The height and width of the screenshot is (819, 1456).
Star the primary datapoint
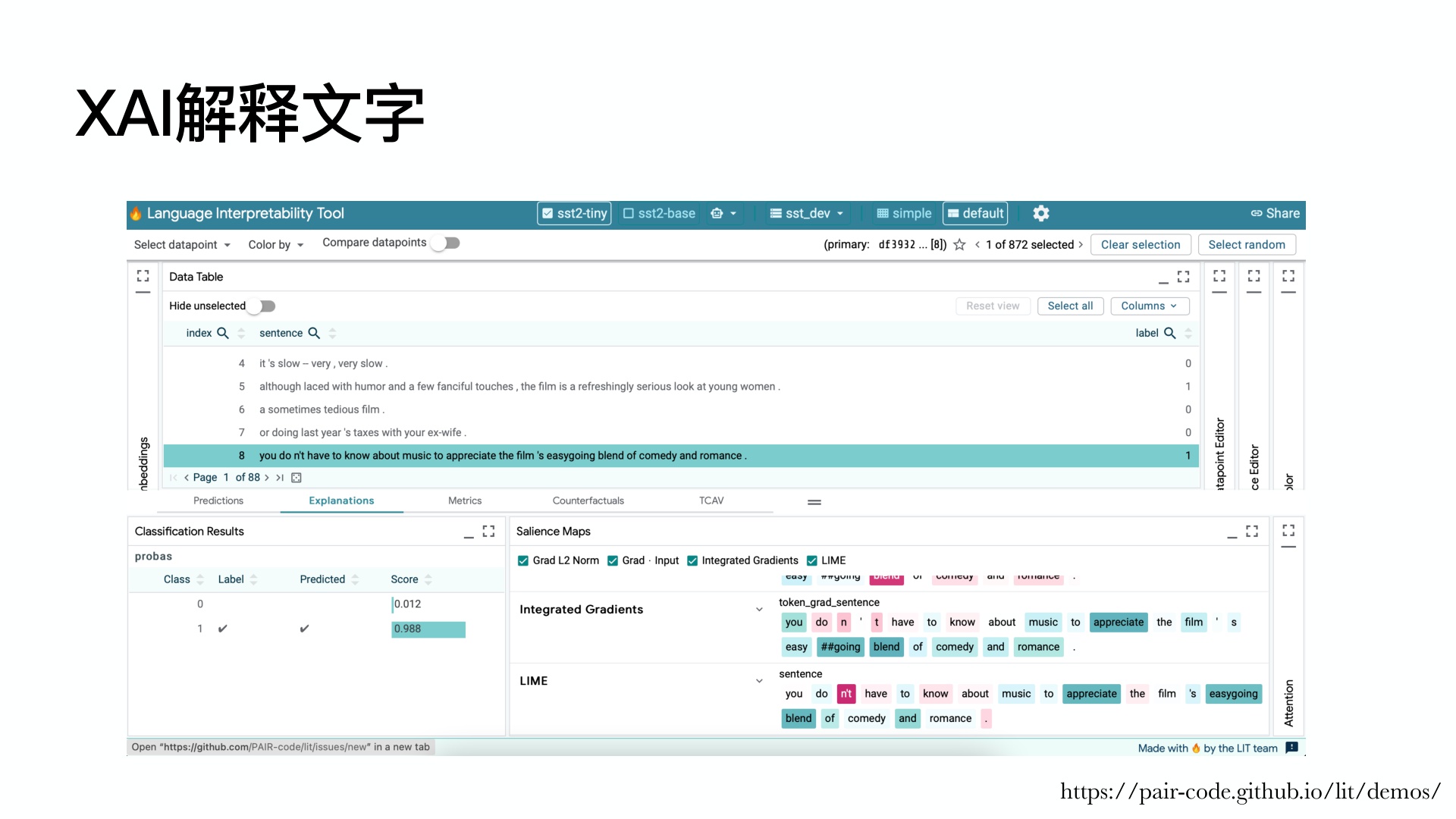[959, 245]
